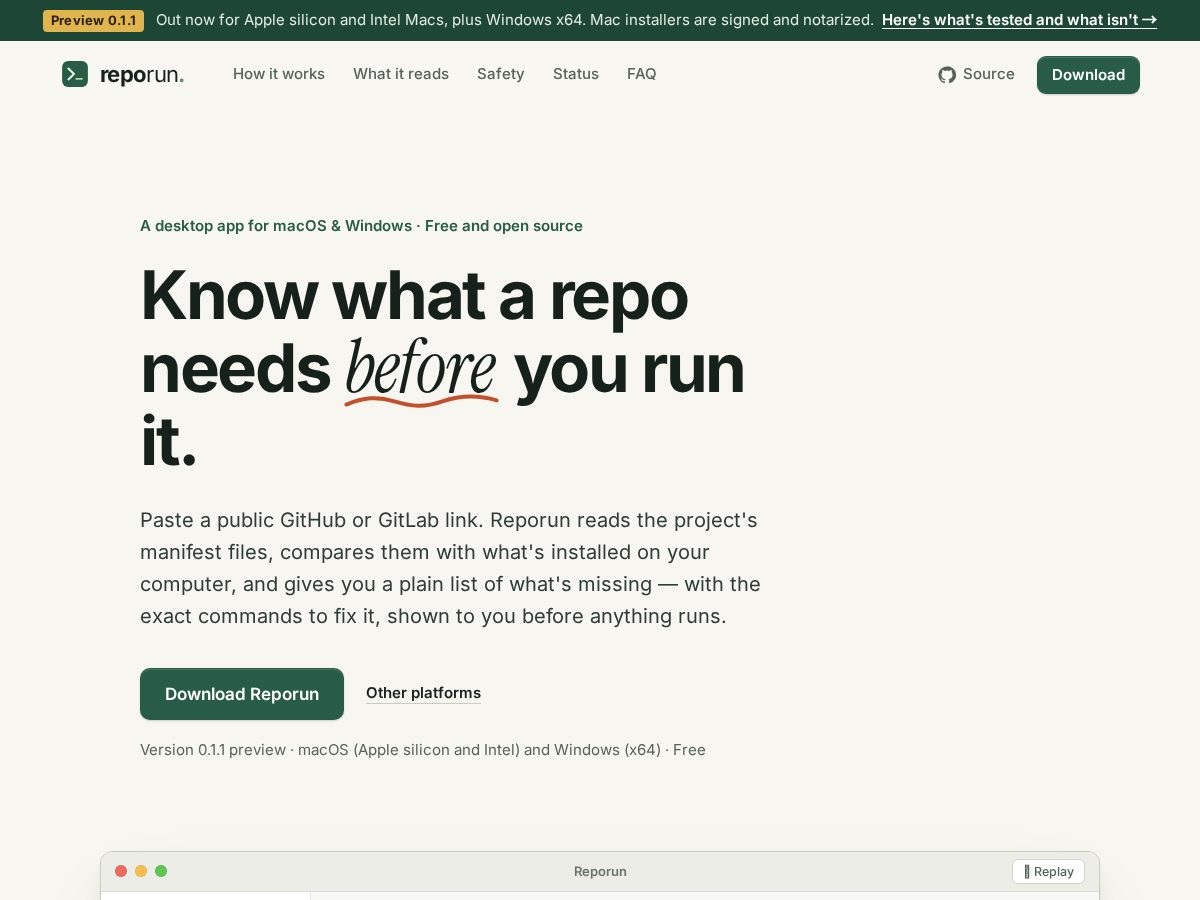1200x900 pixels.
Task: Open the Safety nav link
Action: [501, 74]
